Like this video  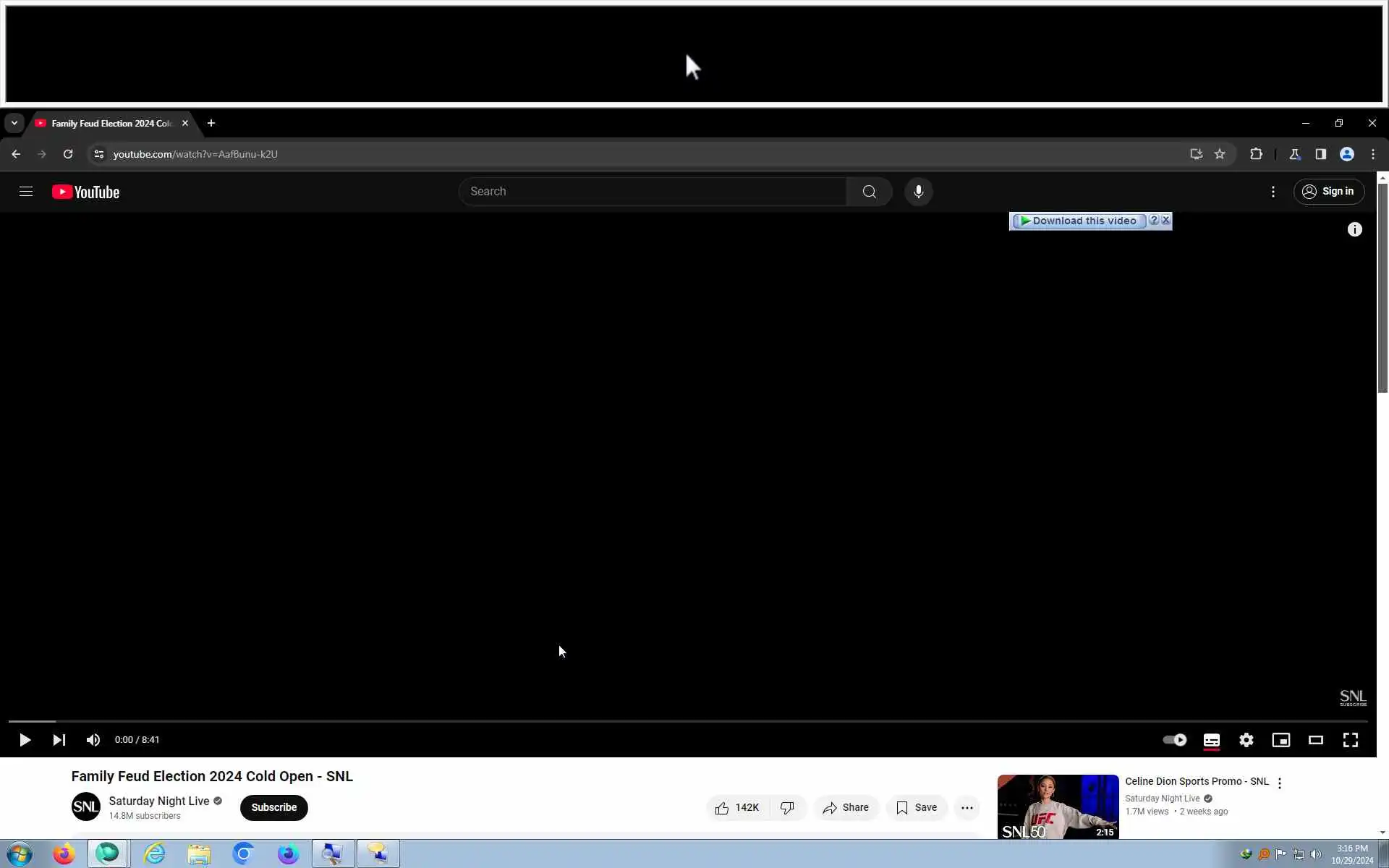click(737, 808)
